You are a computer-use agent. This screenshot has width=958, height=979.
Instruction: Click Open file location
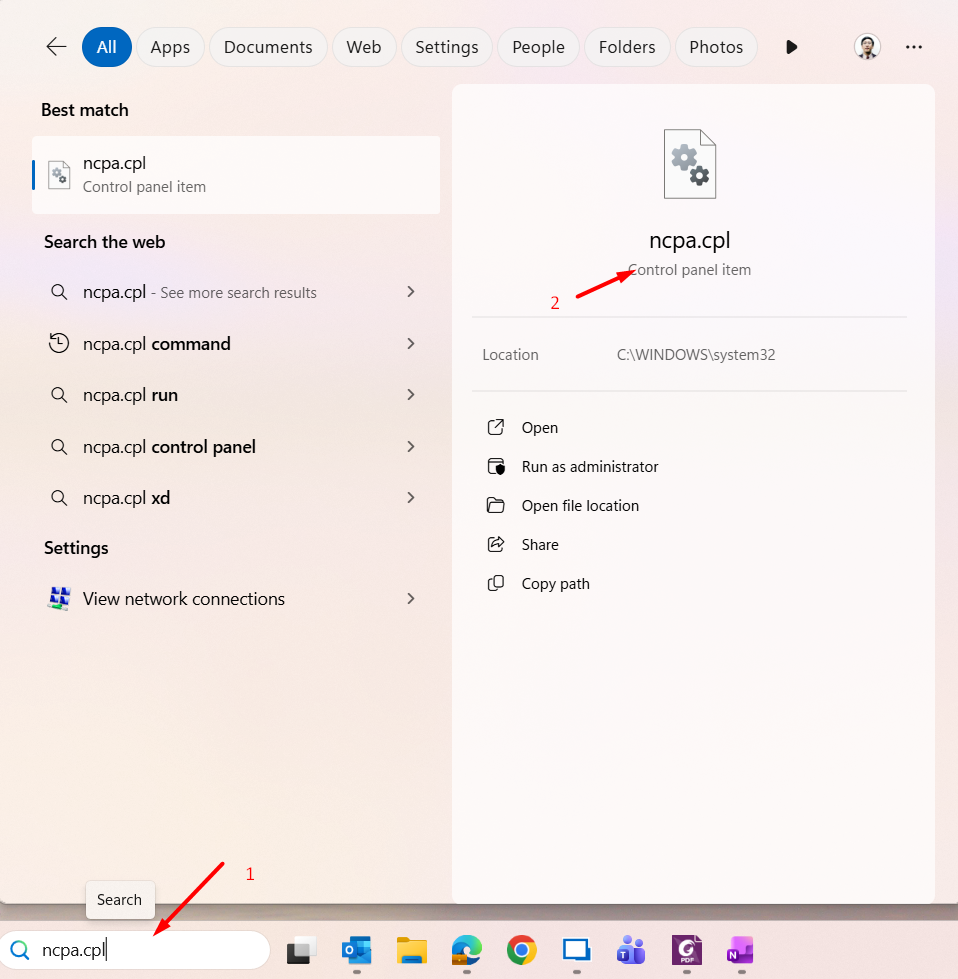click(579, 506)
